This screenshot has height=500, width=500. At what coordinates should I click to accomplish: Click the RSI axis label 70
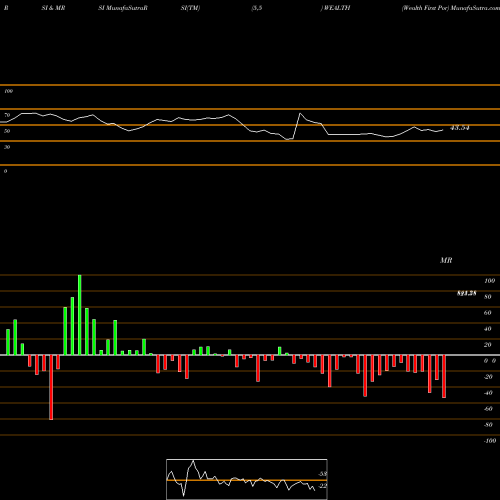pyautogui.click(x=7, y=115)
